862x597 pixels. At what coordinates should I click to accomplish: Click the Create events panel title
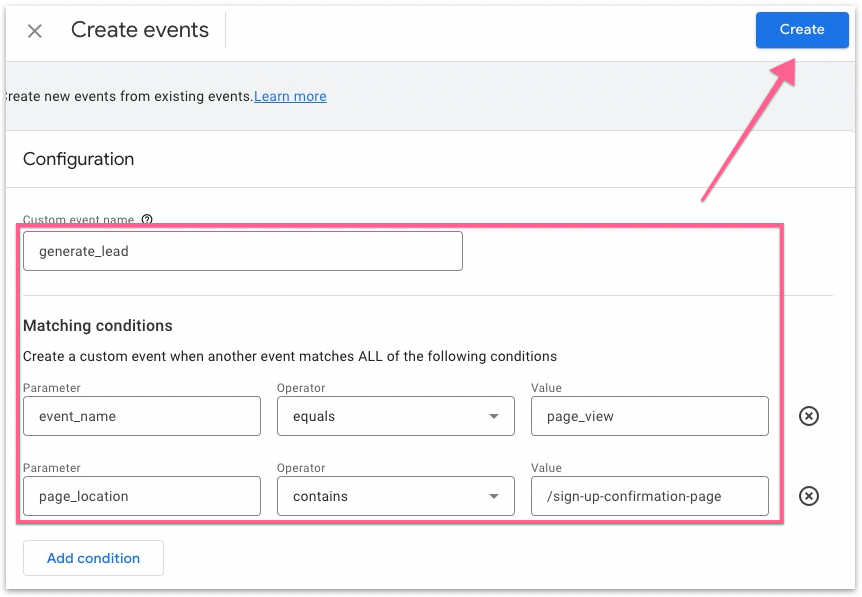(x=140, y=30)
